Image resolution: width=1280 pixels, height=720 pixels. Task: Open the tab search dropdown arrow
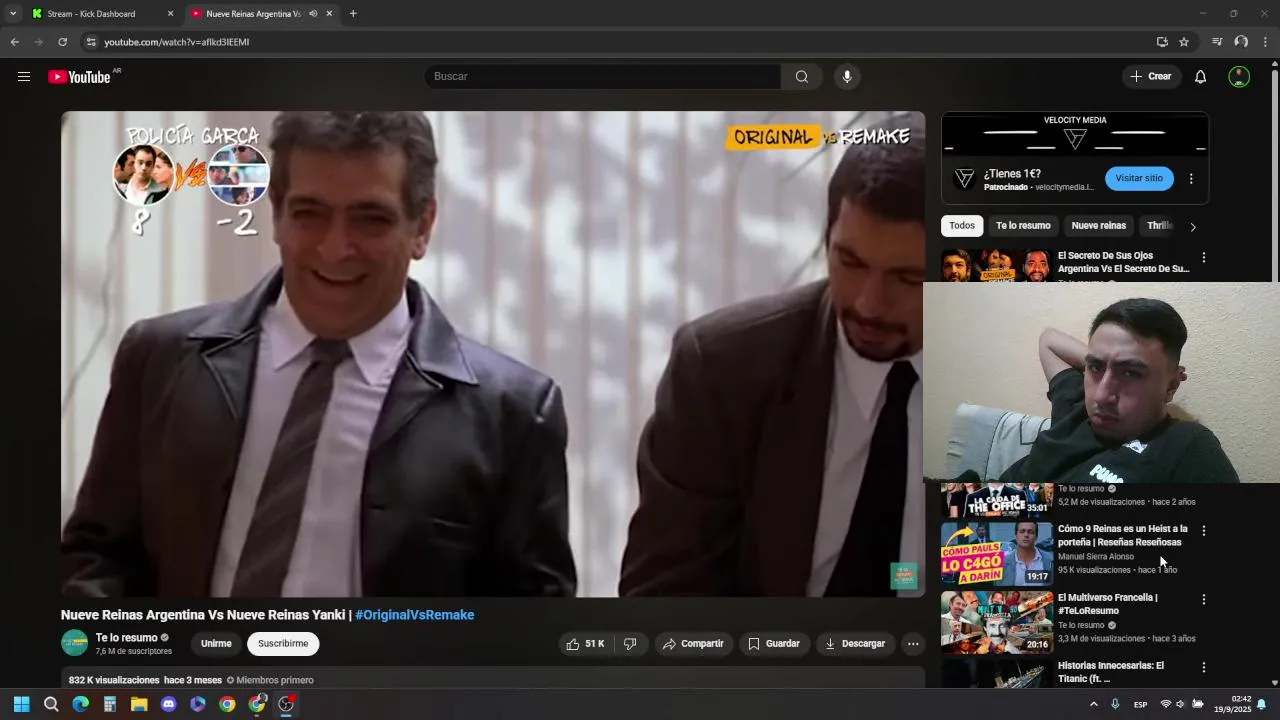12,14
